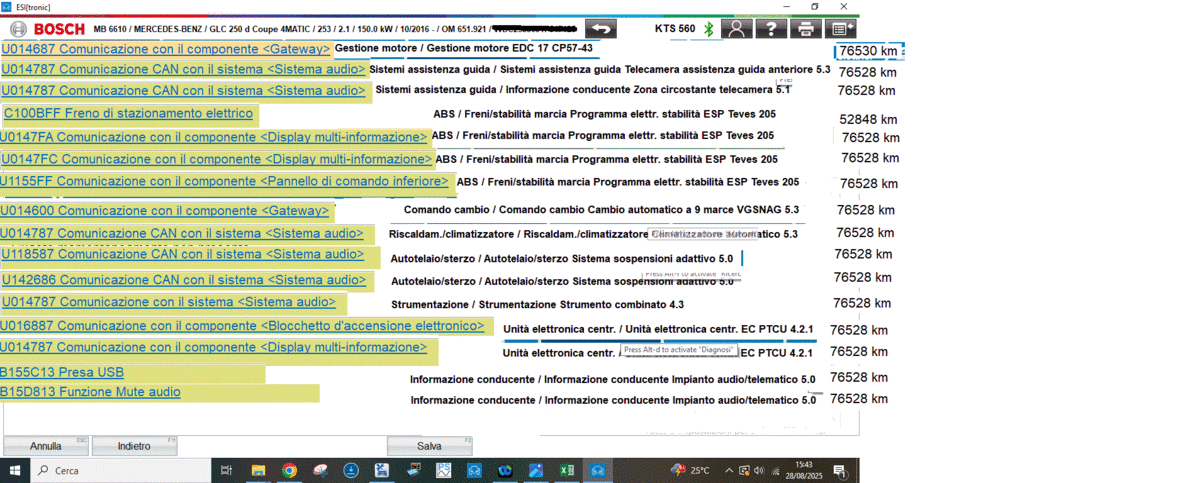Screen dimensions: 1200x483
Task: Open the notification center icon
Action: (x=840, y=470)
